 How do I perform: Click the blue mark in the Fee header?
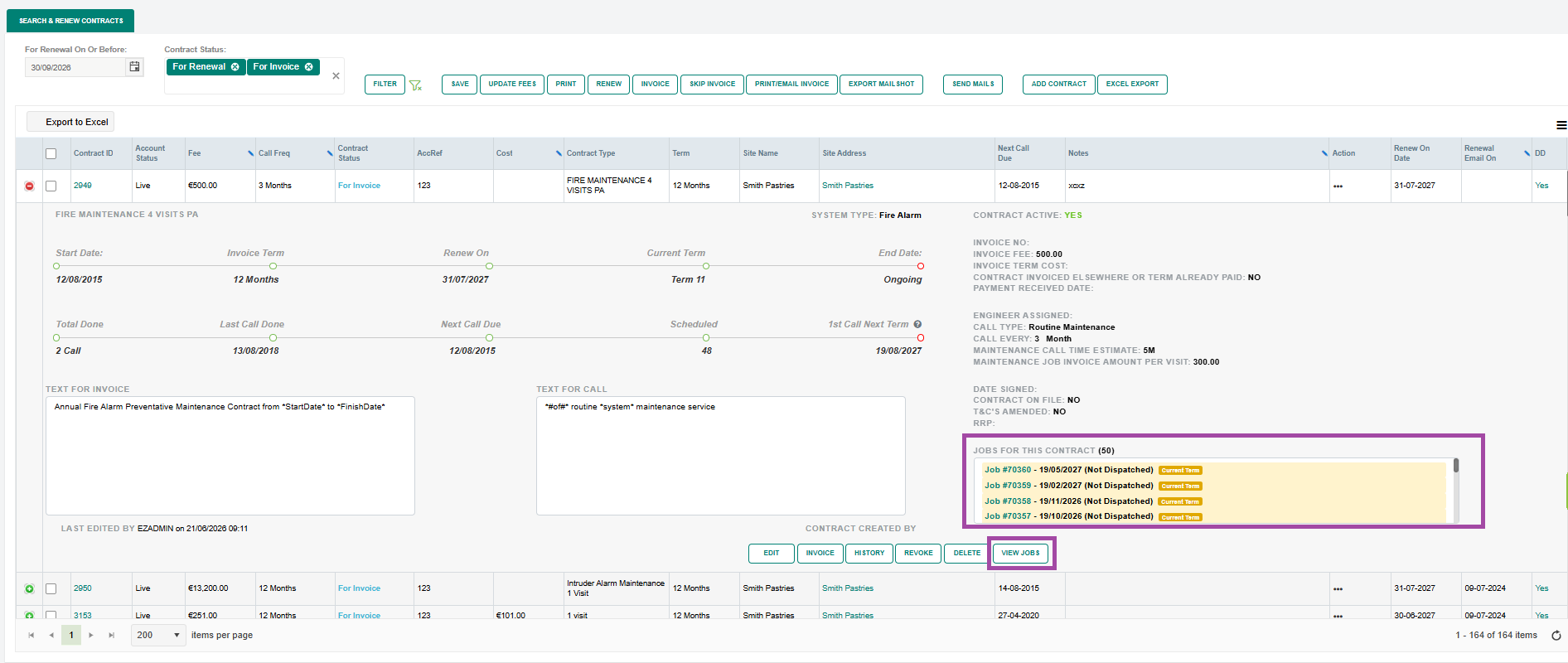(250, 153)
